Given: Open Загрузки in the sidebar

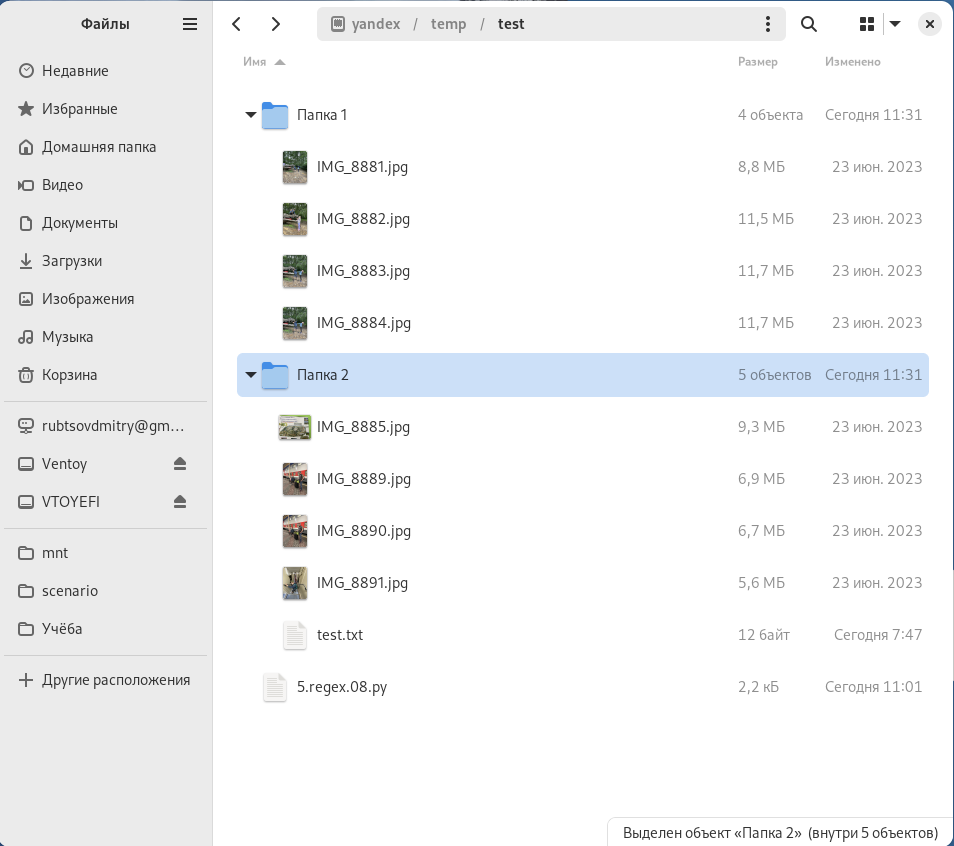Looking at the screenshot, I should coord(72,261).
